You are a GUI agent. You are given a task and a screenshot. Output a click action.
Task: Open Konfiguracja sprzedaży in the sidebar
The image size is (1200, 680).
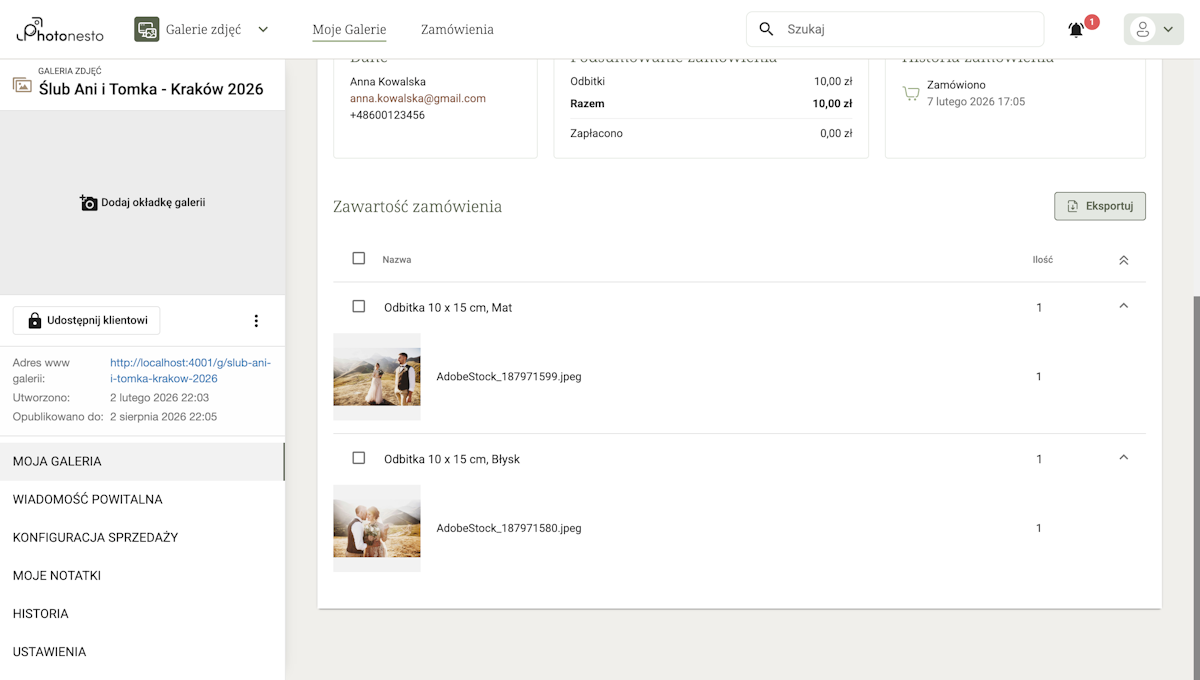pos(95,537)
